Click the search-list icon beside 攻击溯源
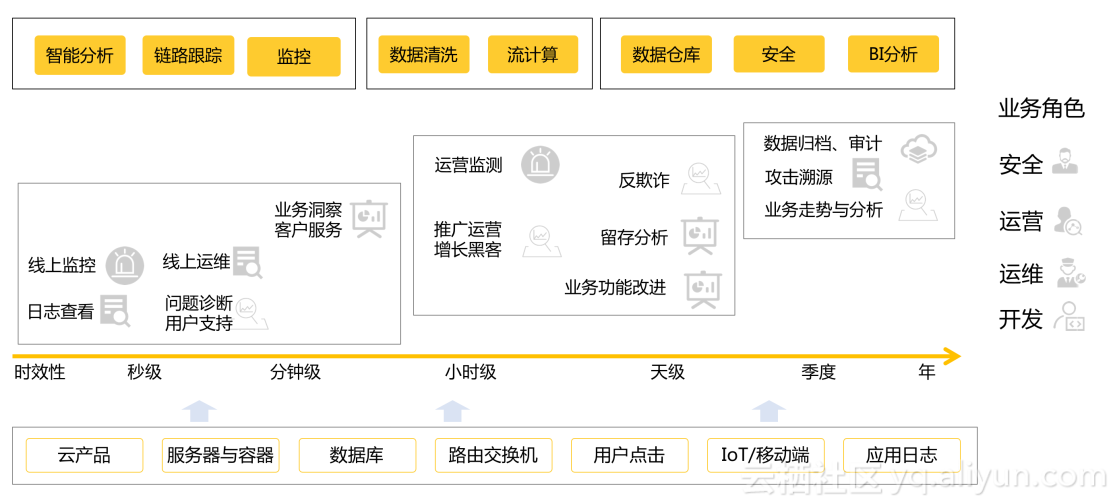 pyautogui.click(x=867, y=175)
